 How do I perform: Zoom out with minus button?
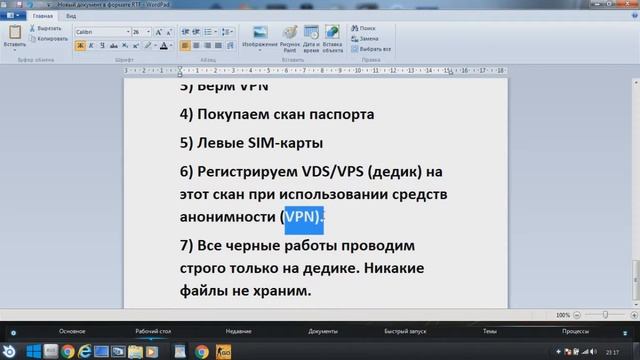(x=577, y=315)
